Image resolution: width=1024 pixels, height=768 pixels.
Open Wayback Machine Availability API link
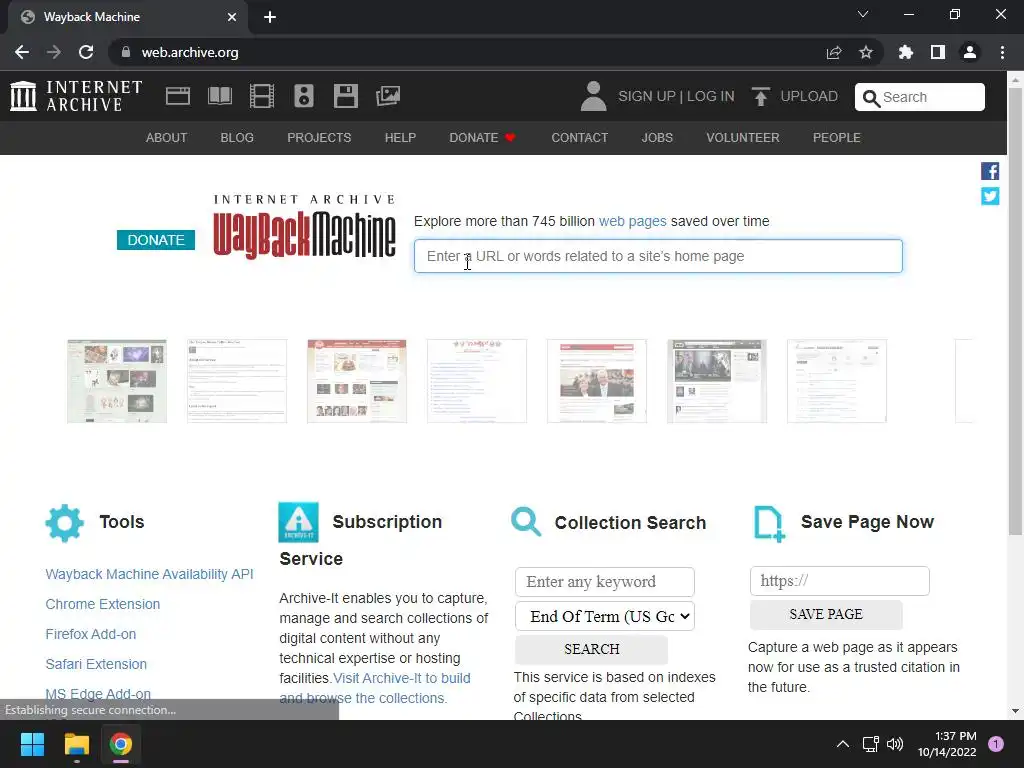(150, 574)
